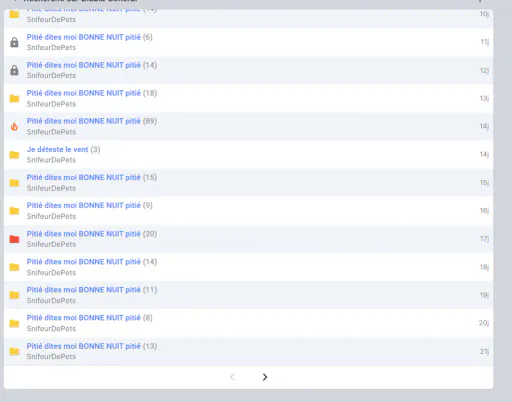Click the 14j date on the (89) topic row
The height and width of the screenshot is (402, 512).
(x=485, y=126)
